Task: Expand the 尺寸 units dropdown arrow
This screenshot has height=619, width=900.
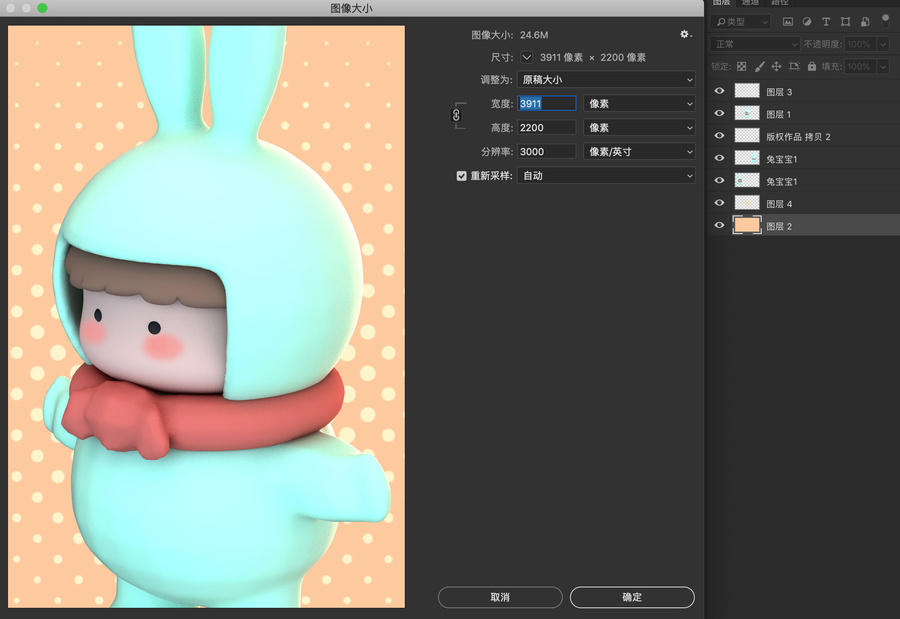Action: [x=526, y=57]
